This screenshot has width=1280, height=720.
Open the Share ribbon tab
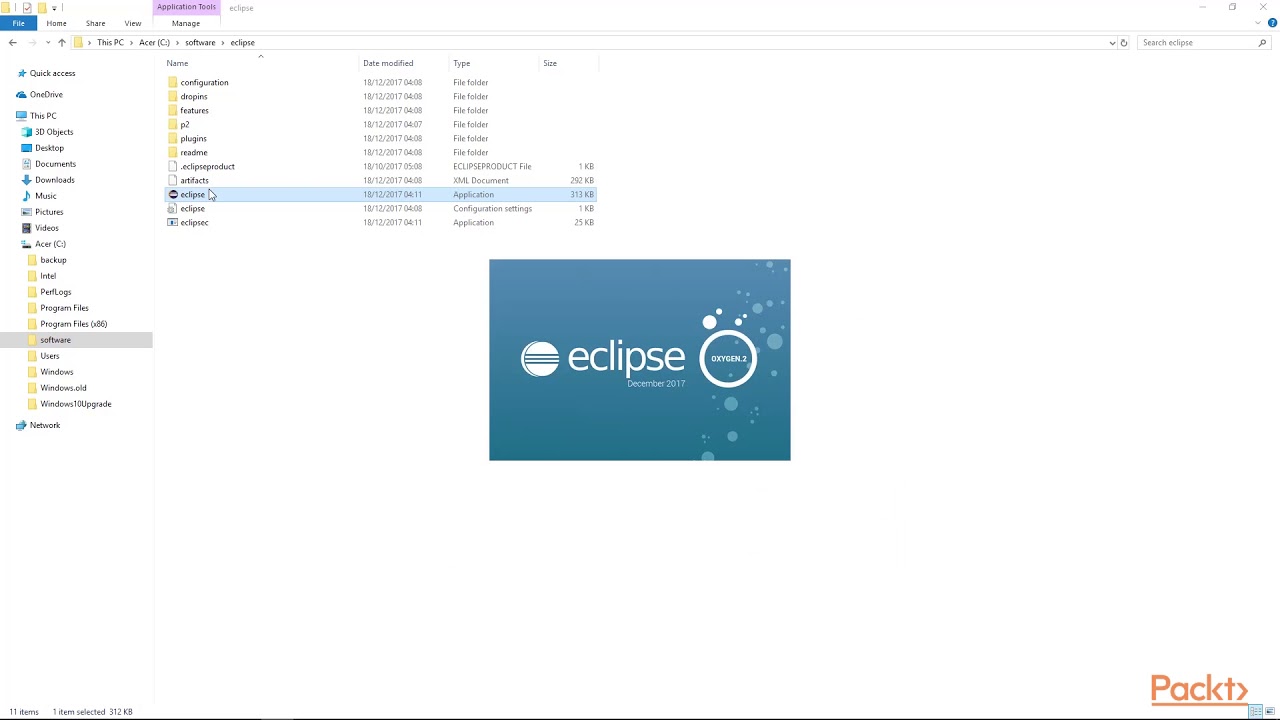coord(96,23)
